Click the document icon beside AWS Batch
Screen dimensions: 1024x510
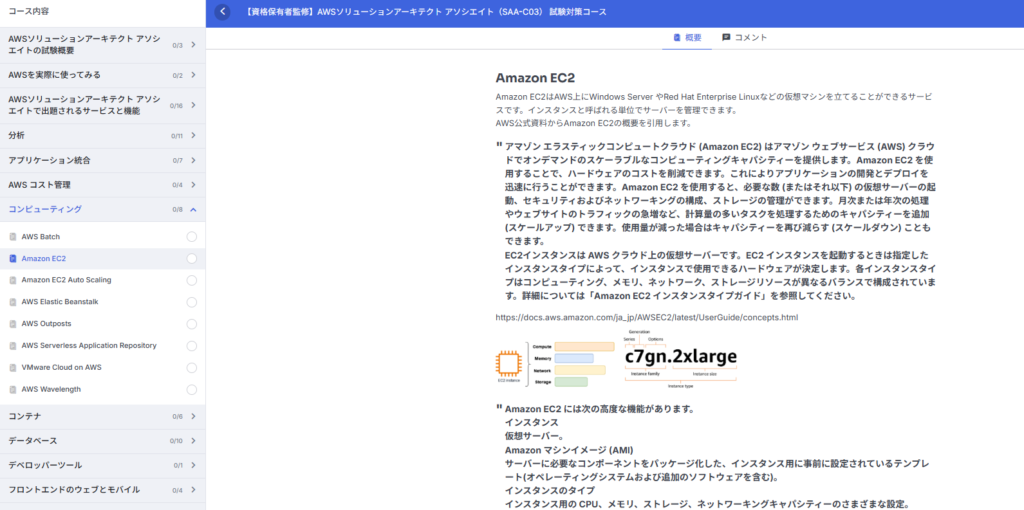click(x=13, y=237)
